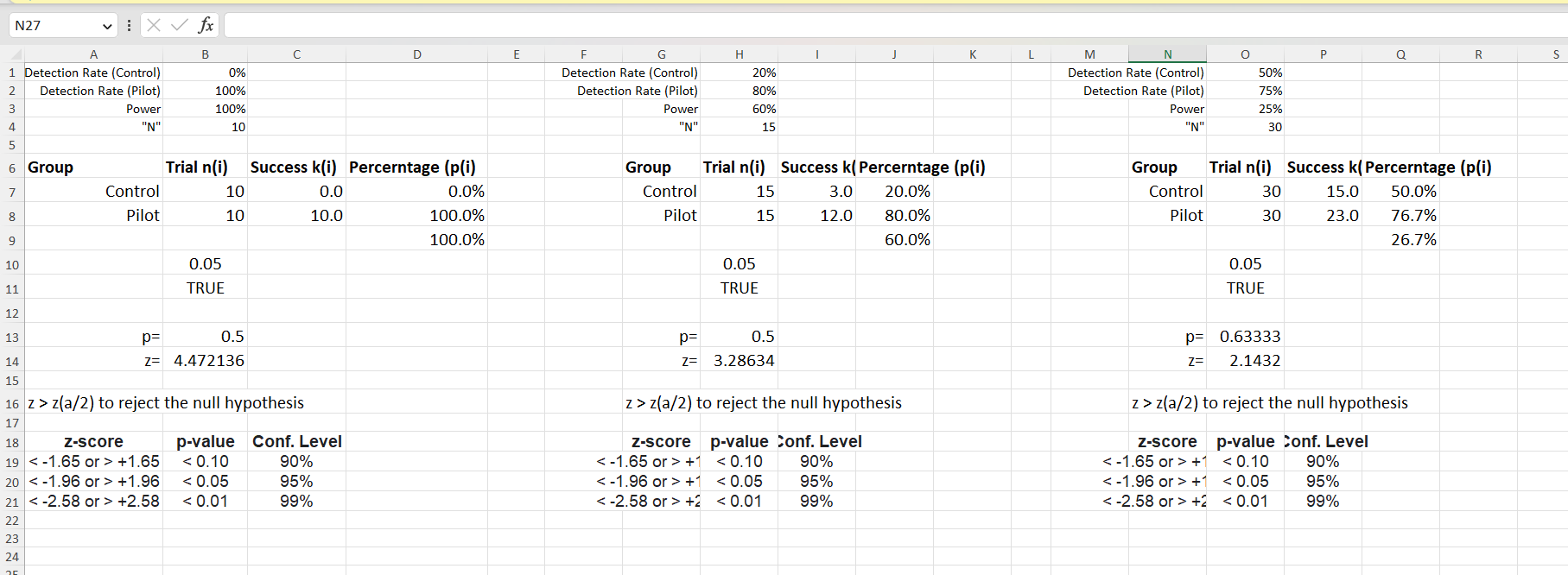Screen dimensions: 1568x575
Task: Click cell P7 with value 15.0
Action: 1323,192
